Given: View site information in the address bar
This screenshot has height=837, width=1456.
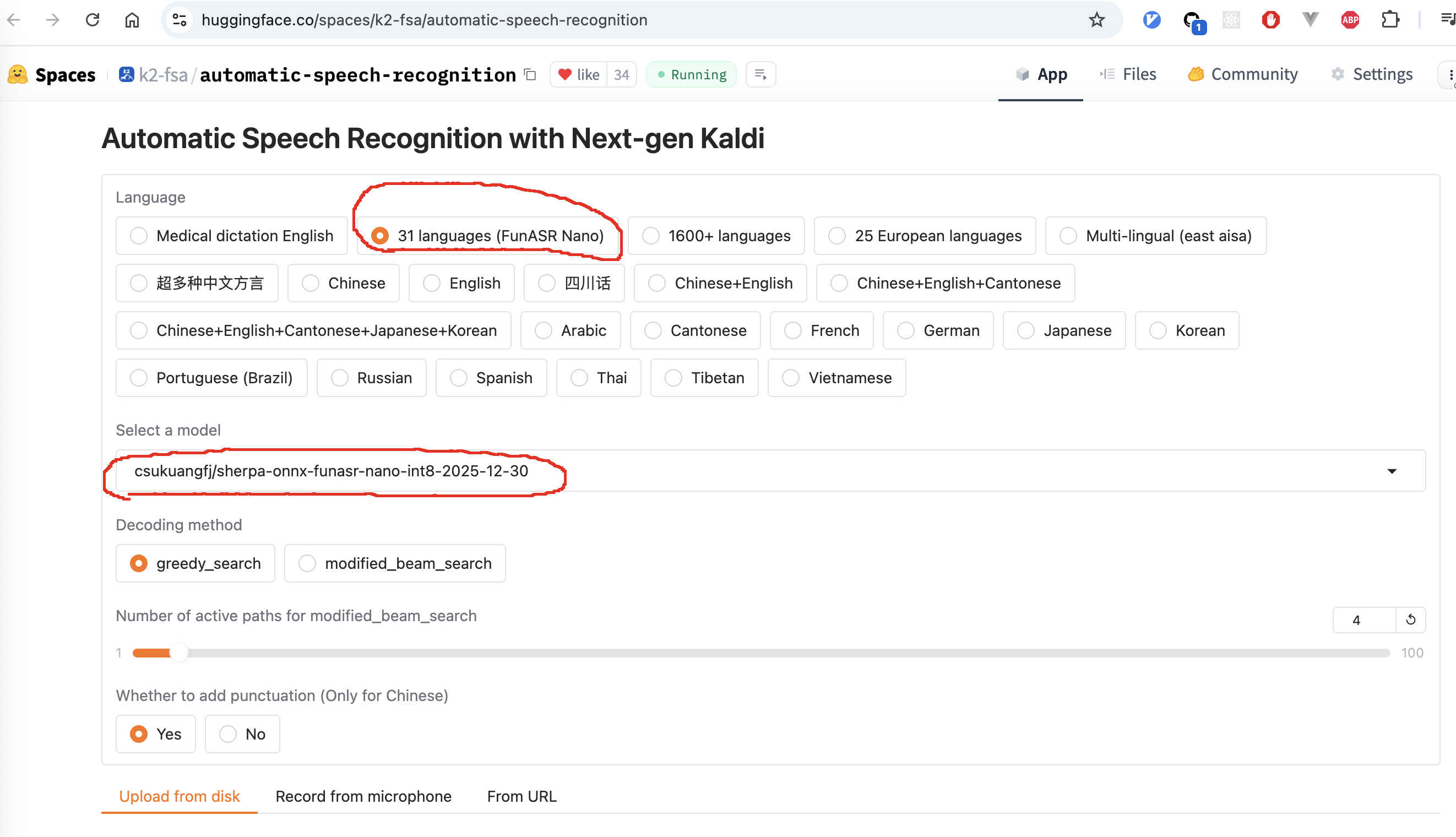Looking at the screenshot, I should [x=180, y=20].
